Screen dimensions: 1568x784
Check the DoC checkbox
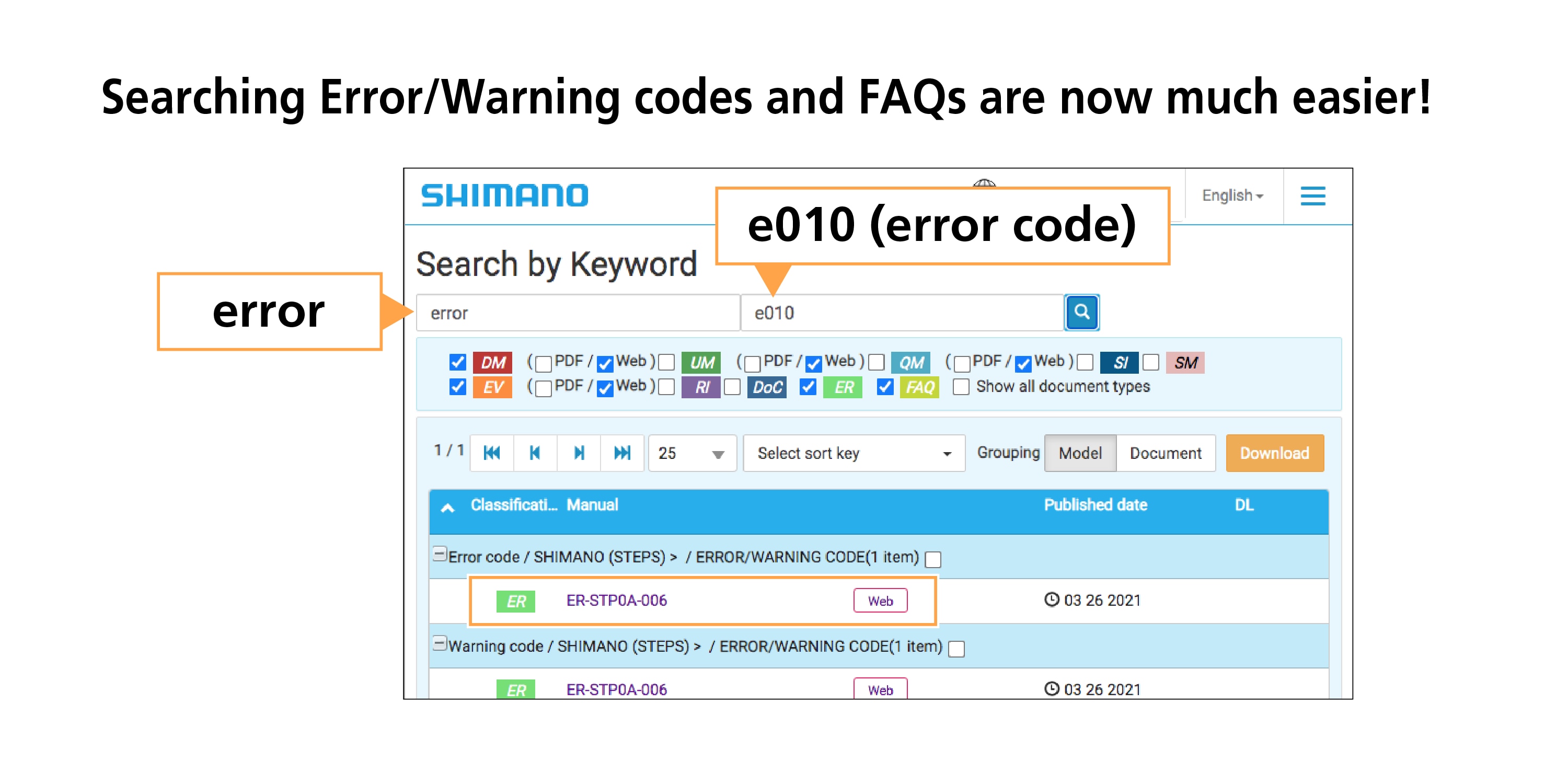tap(732, 387)
